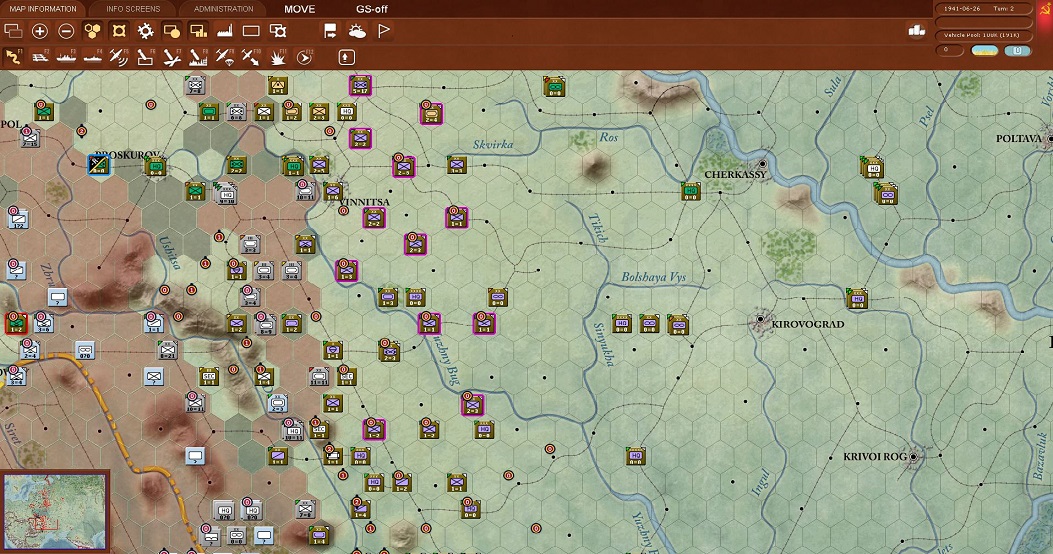Switch to the Info Screens tab
Viewport: 1053px width, 554px height.
133,9
